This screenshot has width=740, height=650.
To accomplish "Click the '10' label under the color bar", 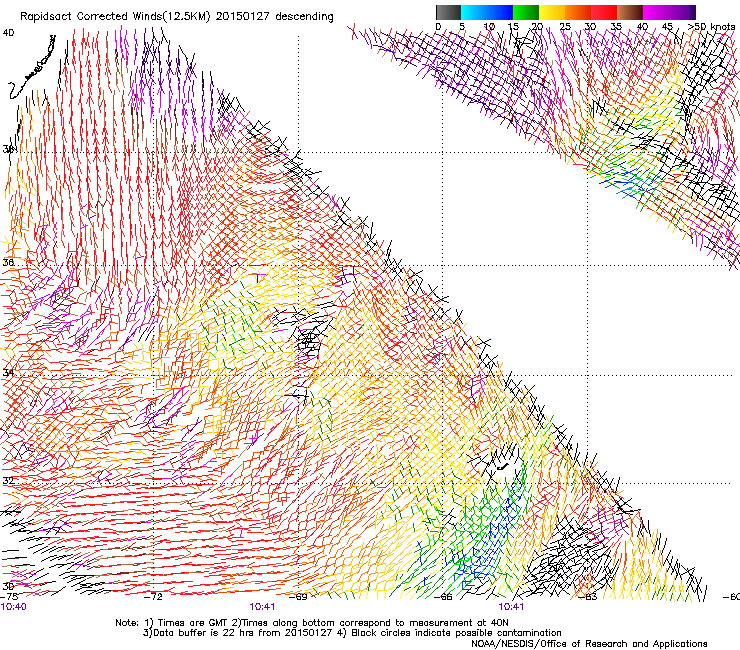I will (x=489, y=27).
